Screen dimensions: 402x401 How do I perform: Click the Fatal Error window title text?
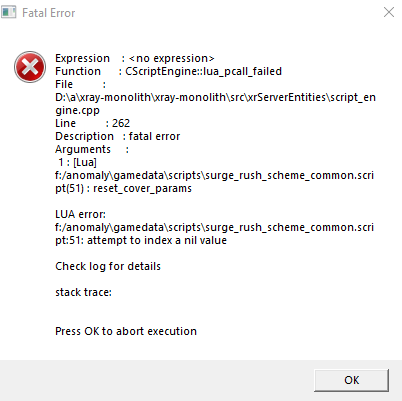tap(49, 13)
